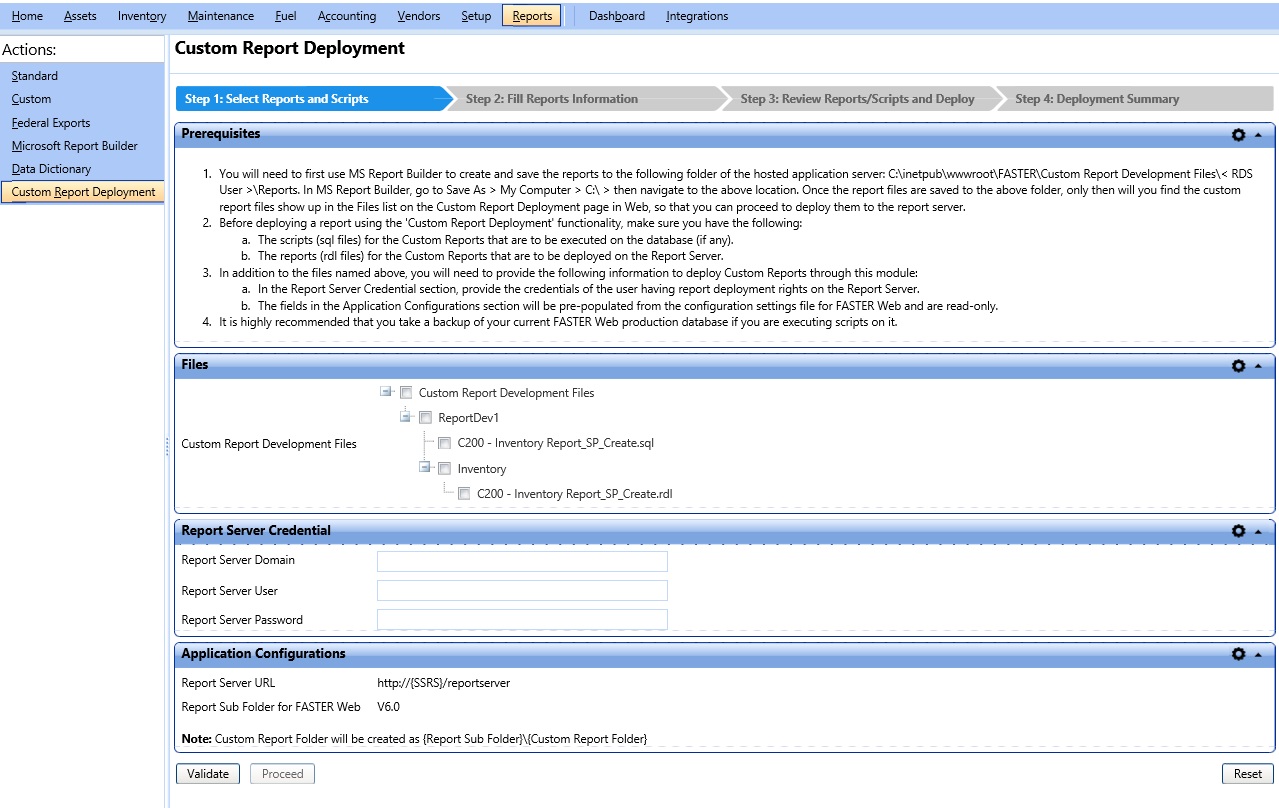Collapse the Files panel with its arrow
Image resolution: width=1279 pixels, height=808 pixels.
point(1258,366)
